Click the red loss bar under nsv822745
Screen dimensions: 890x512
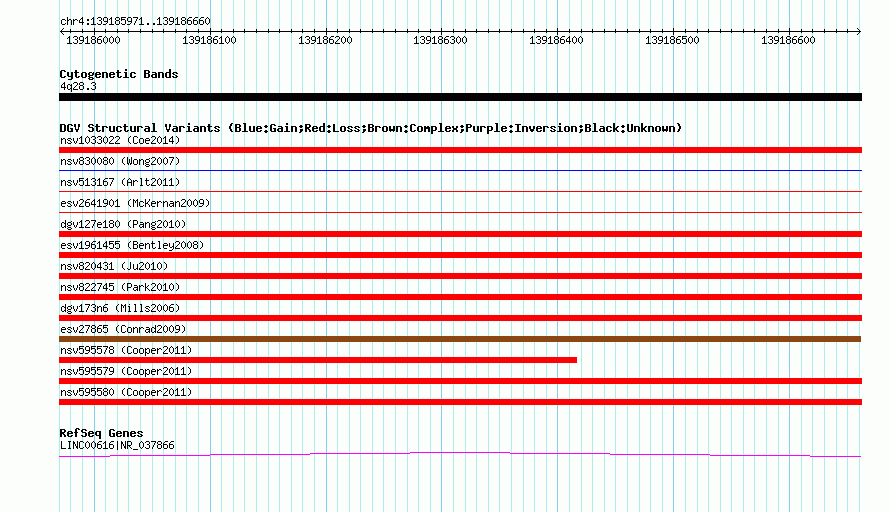(460, 297)
